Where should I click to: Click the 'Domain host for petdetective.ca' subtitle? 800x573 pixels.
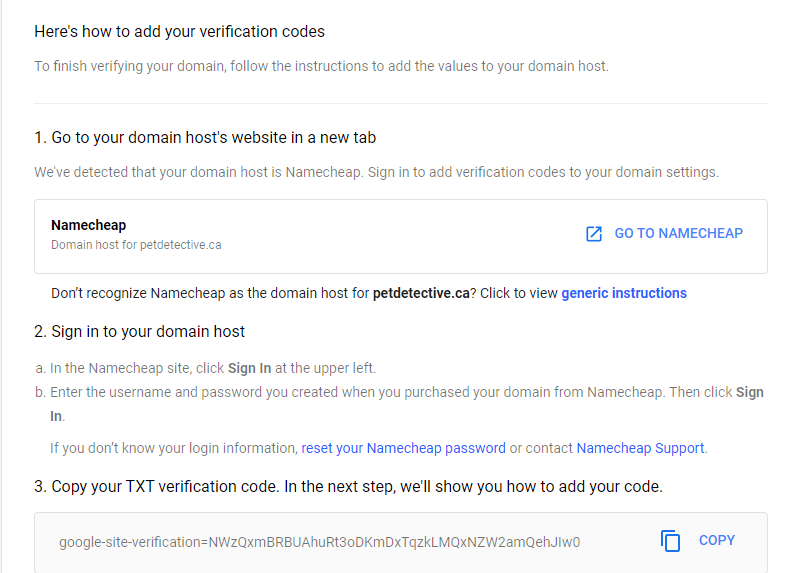136,245
